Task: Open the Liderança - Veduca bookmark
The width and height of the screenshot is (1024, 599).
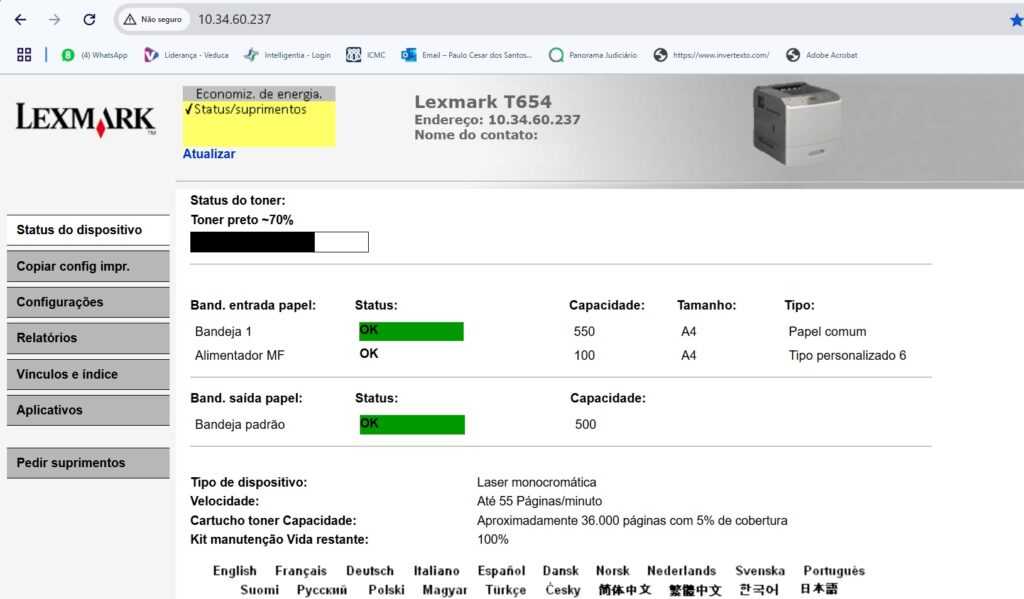Action: 186,55
